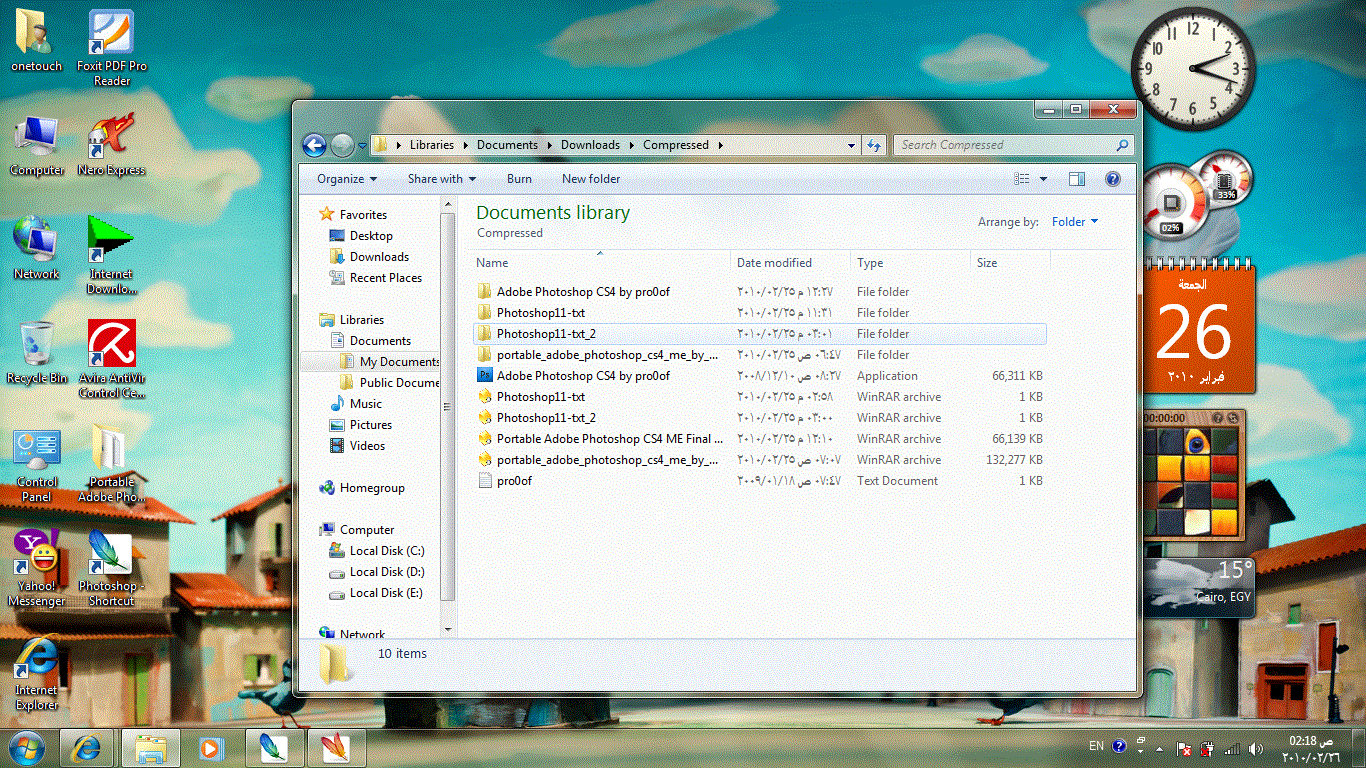Select the Photoshop11-txt_2 folder row
Viewport: 1366px width, 768px height.
(760, 334)
